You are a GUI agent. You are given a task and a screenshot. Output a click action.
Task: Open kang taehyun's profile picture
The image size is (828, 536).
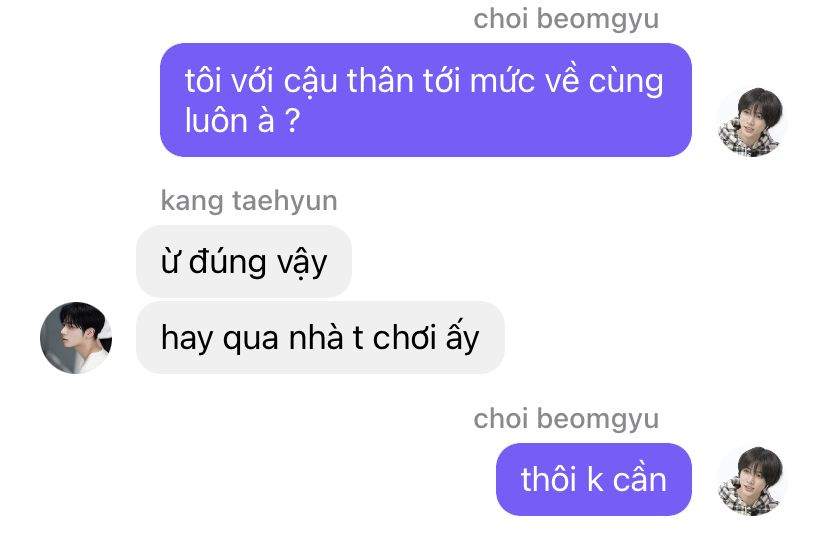tap(76, 338)
